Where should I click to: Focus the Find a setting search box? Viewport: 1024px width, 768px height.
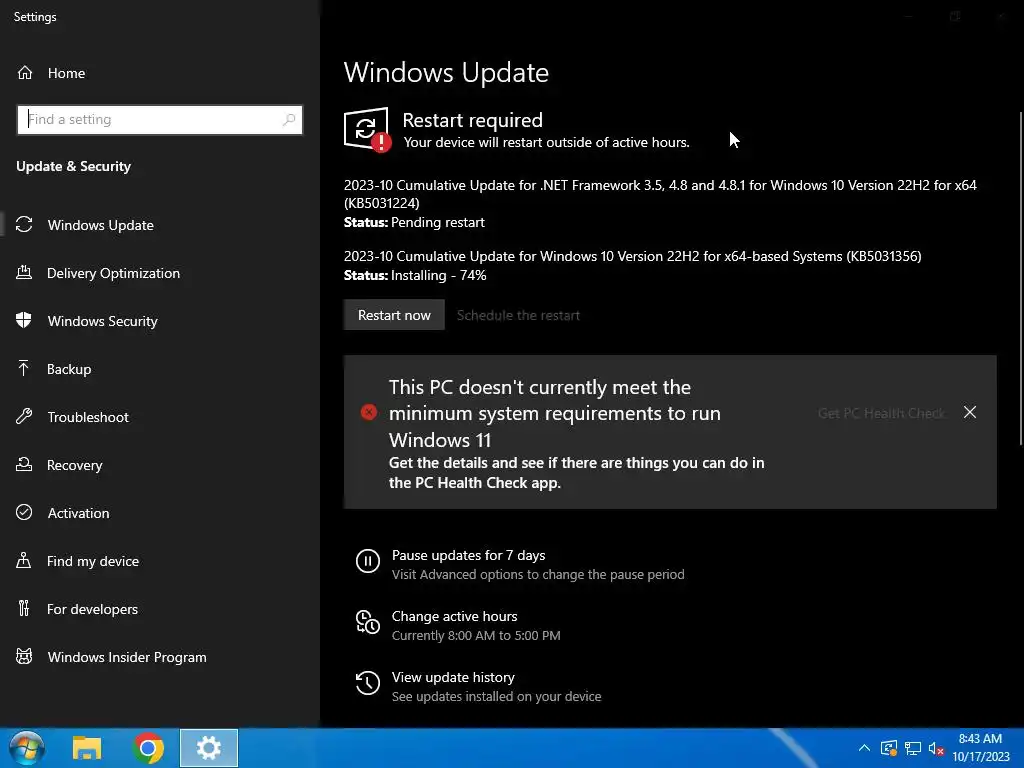[x=160, y=120]
